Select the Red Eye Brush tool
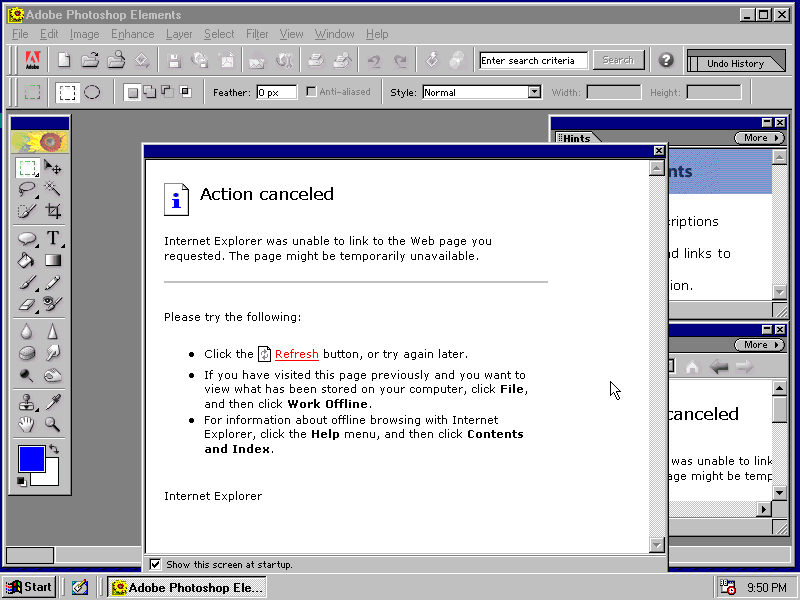 pos(53,304)
